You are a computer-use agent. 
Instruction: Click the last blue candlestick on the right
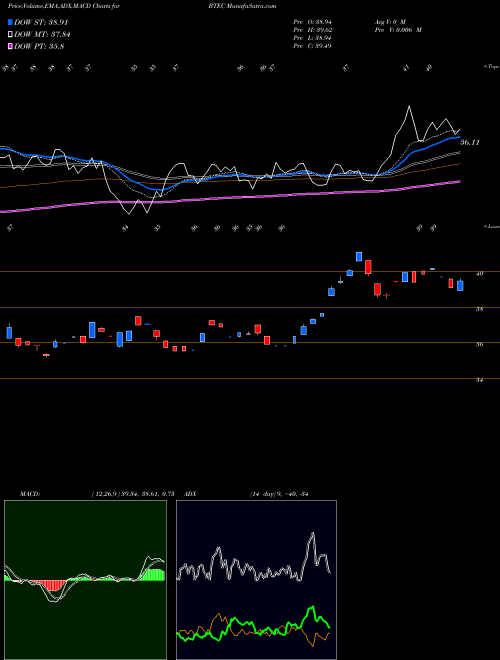460,285
